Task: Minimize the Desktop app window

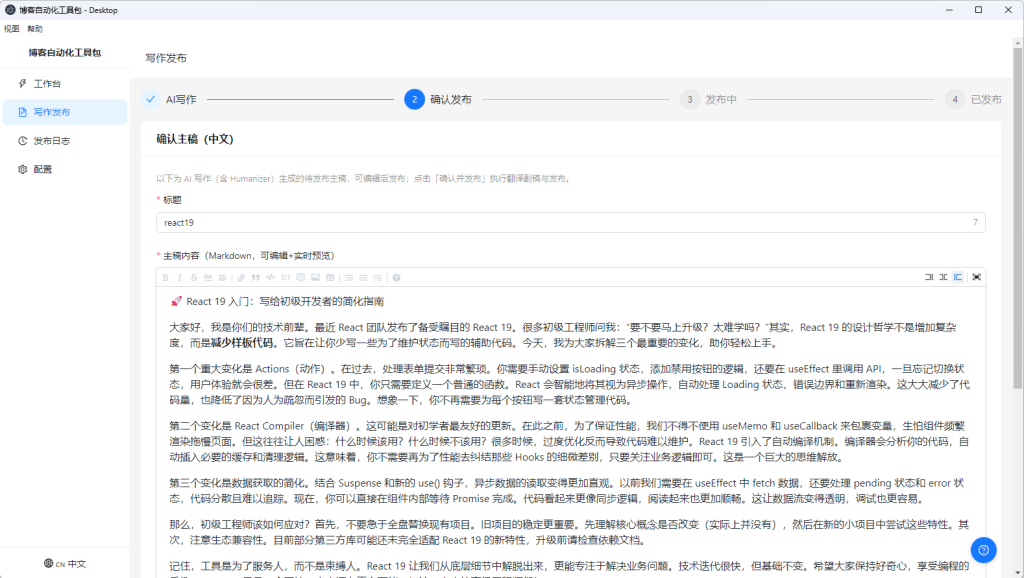Action: tap(949, 10)
